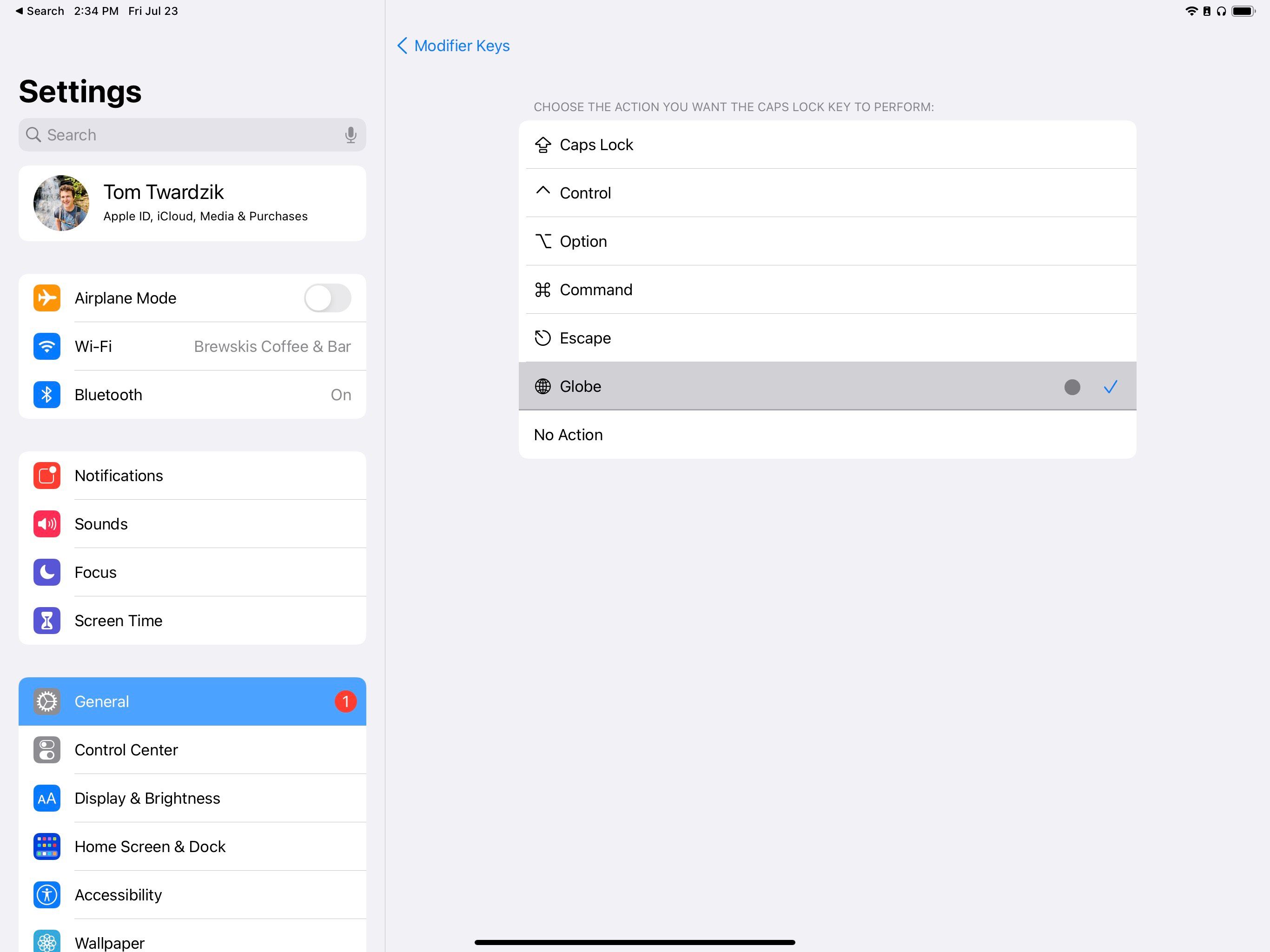The image size is (1270, 952).
Task: Navigate back to Modifier Keys
Action: 451,45
